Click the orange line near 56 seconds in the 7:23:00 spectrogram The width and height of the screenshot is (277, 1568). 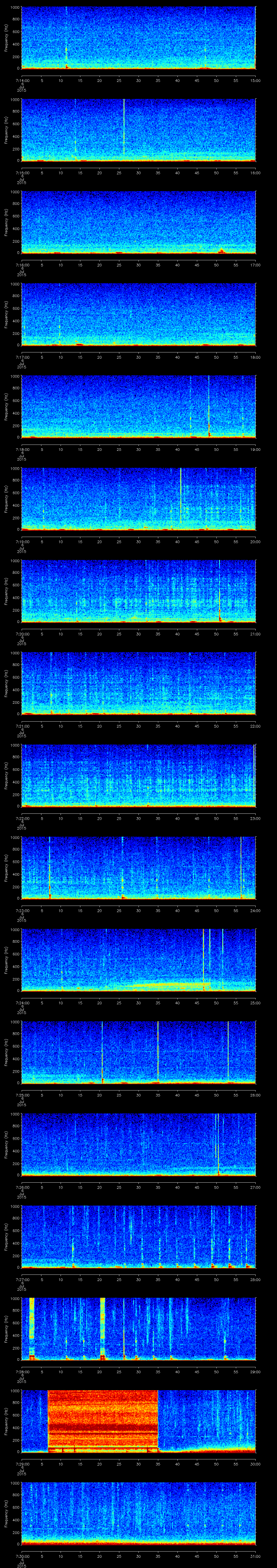tap(241, 868)
